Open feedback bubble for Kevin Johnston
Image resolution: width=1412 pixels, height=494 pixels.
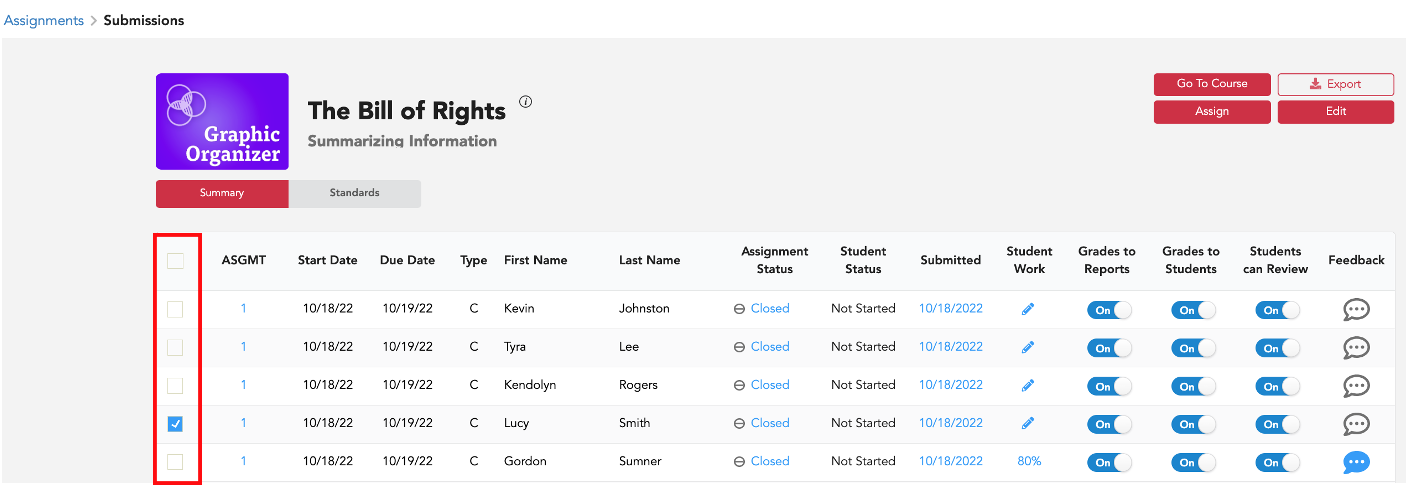(1356, 310)
